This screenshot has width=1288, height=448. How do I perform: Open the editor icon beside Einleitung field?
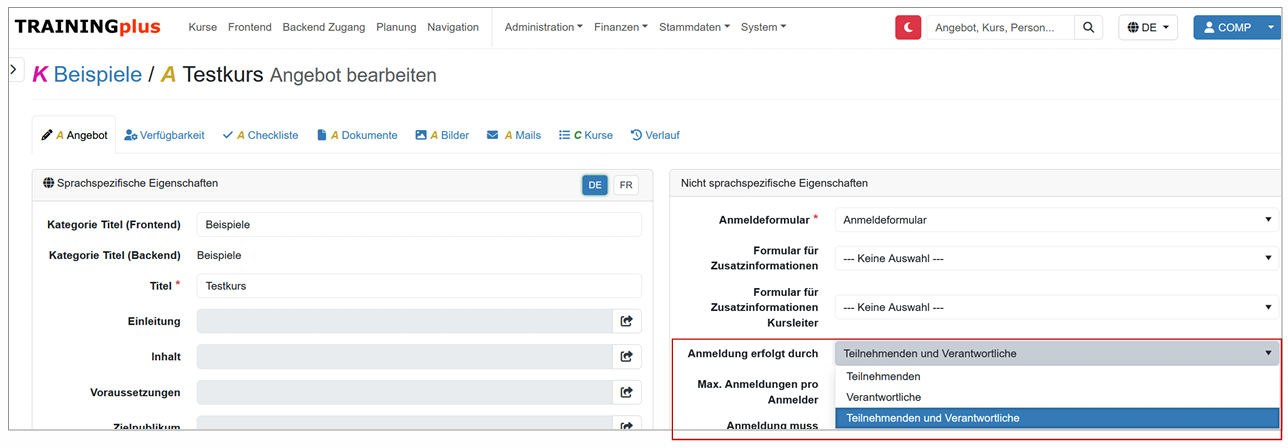(626, 321)
